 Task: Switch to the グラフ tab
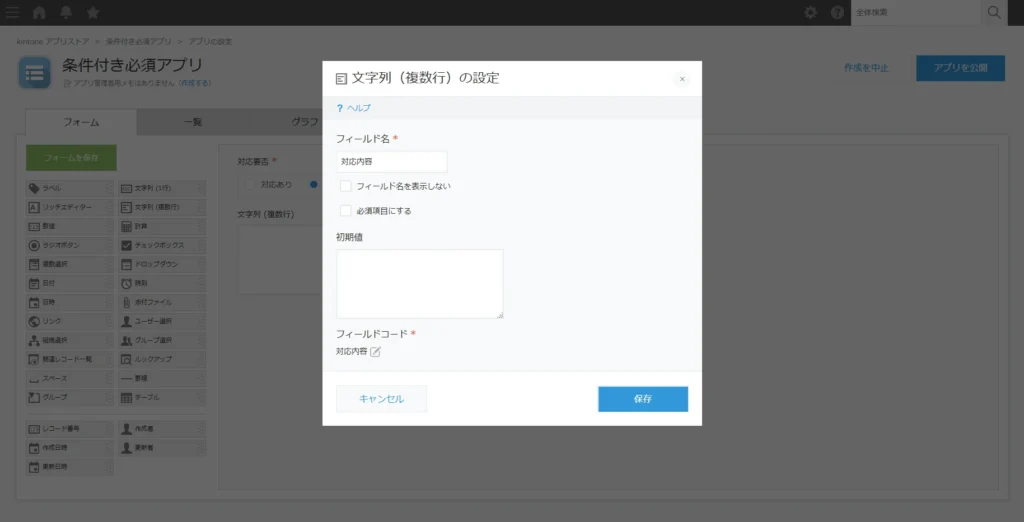coord(304,122)
